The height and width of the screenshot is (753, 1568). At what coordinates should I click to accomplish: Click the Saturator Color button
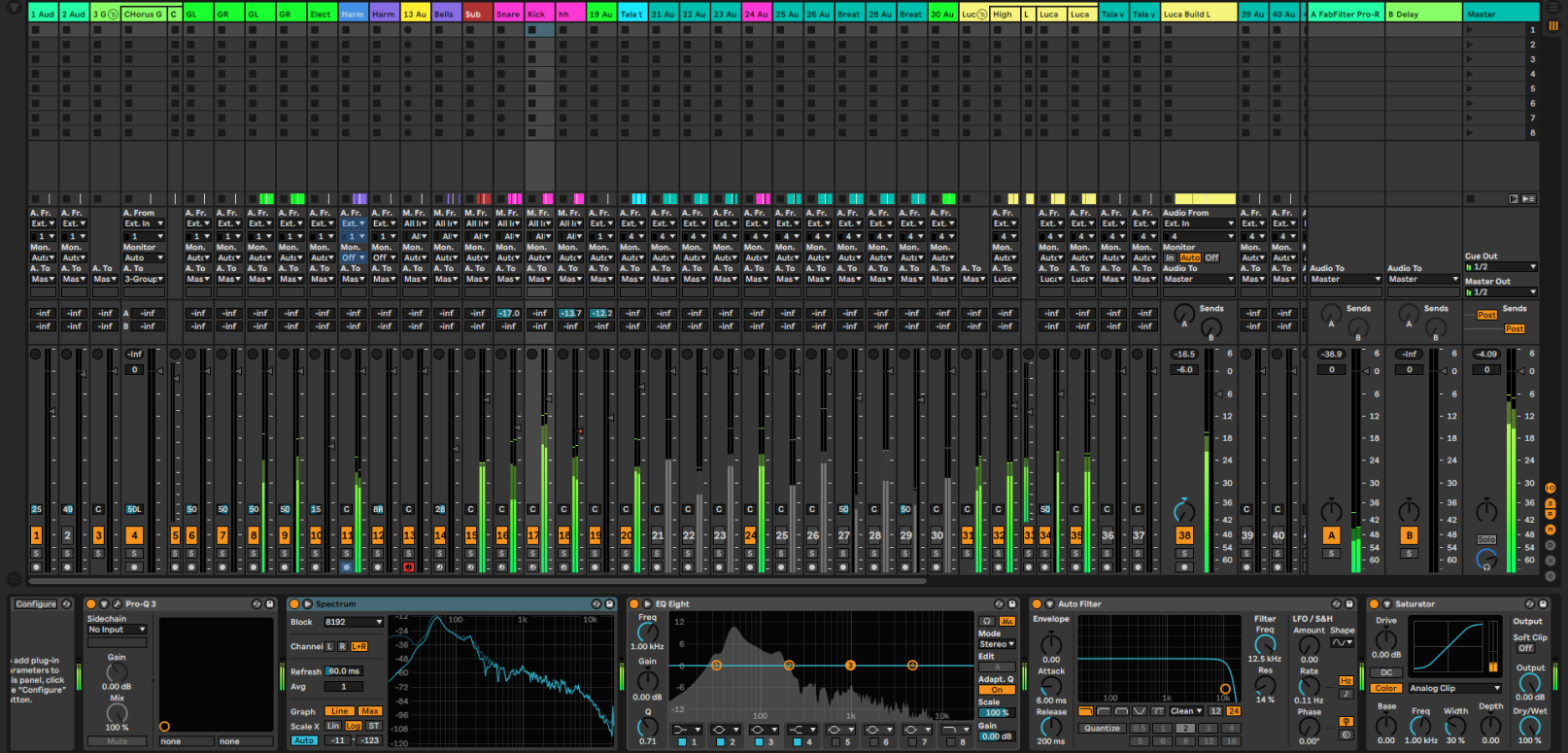coord(1386,688)
